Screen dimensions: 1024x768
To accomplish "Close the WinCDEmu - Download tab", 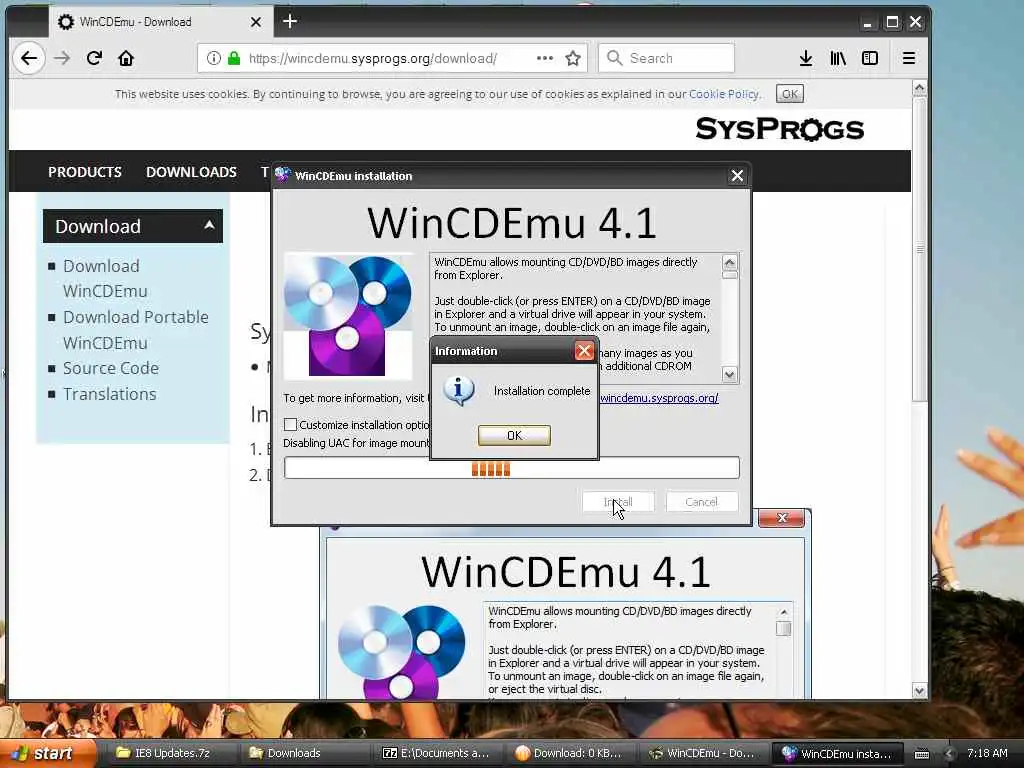I will pos(256,22).
